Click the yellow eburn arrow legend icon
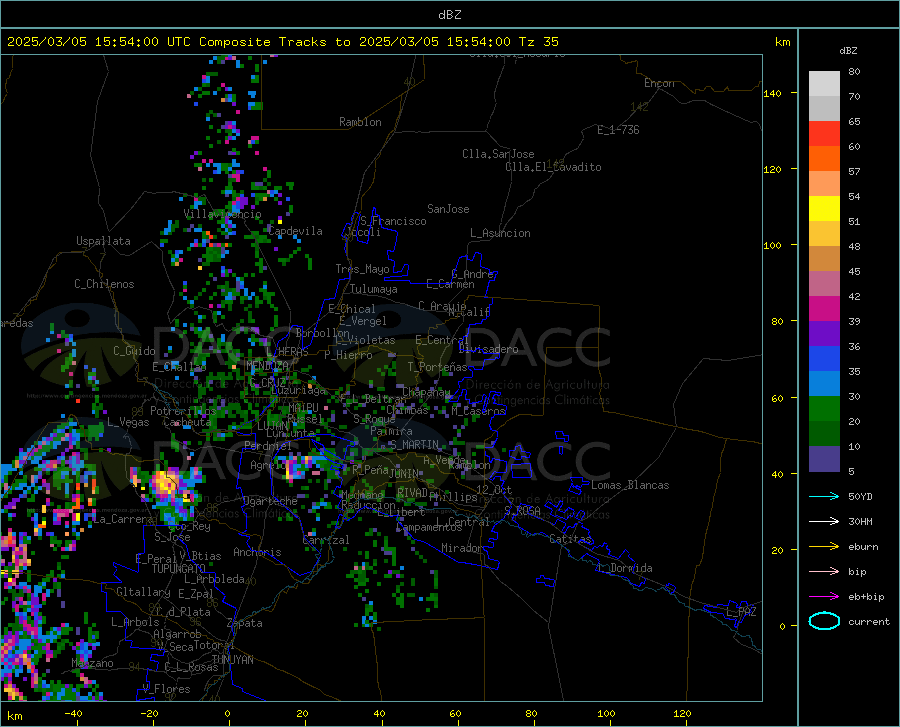This screenshot has height=727, width=900. tap(824, 547)
